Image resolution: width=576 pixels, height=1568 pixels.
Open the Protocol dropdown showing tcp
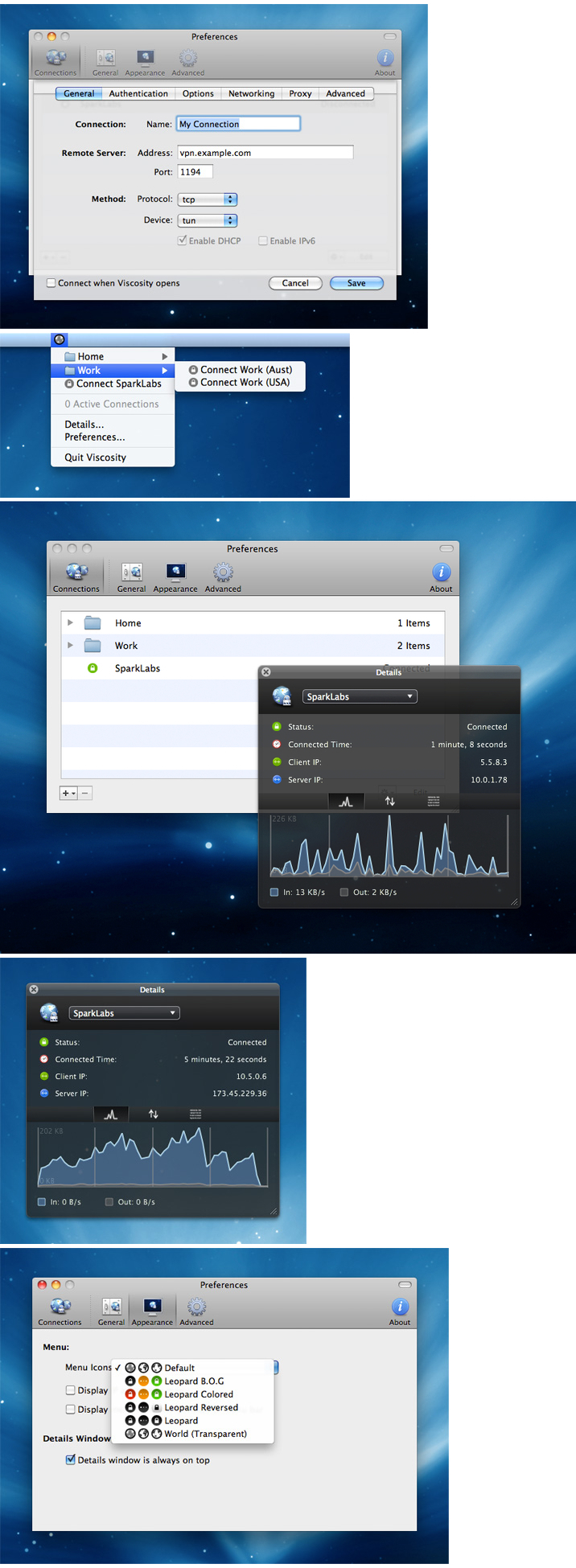pyautogui.click(x=207, y=199)
